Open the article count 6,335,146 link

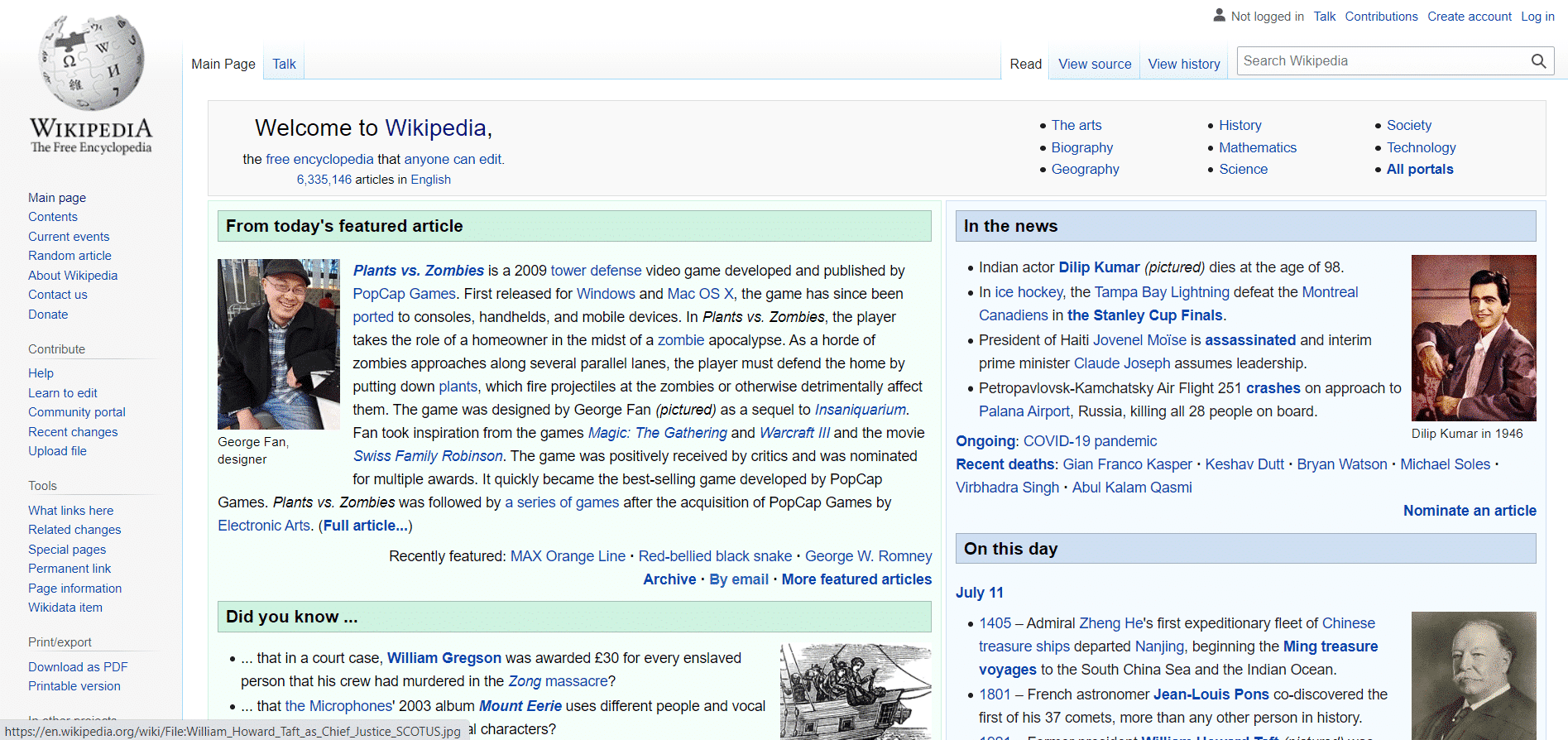pos(324,180)
